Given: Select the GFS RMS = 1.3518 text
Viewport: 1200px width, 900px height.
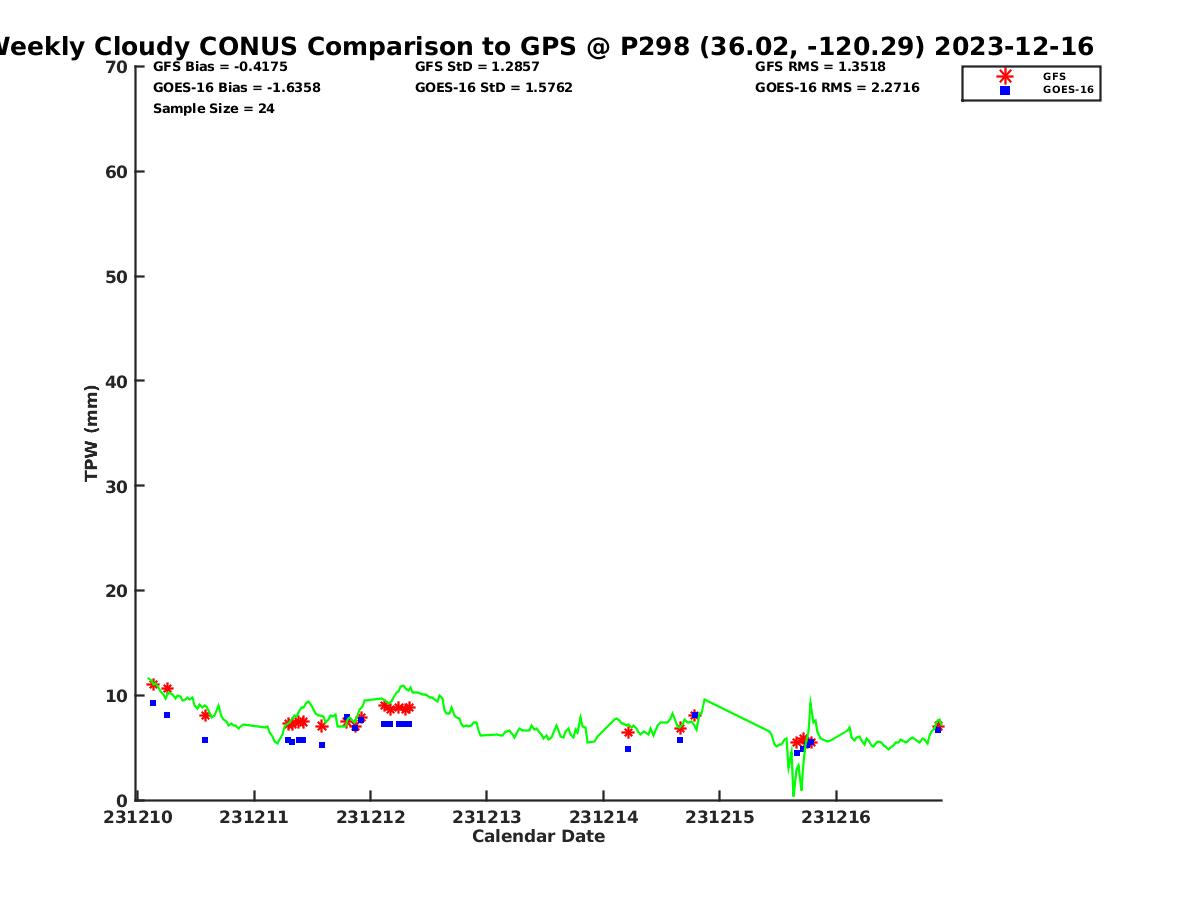Looking at the screenshot, I should click(x=820, y=67).
